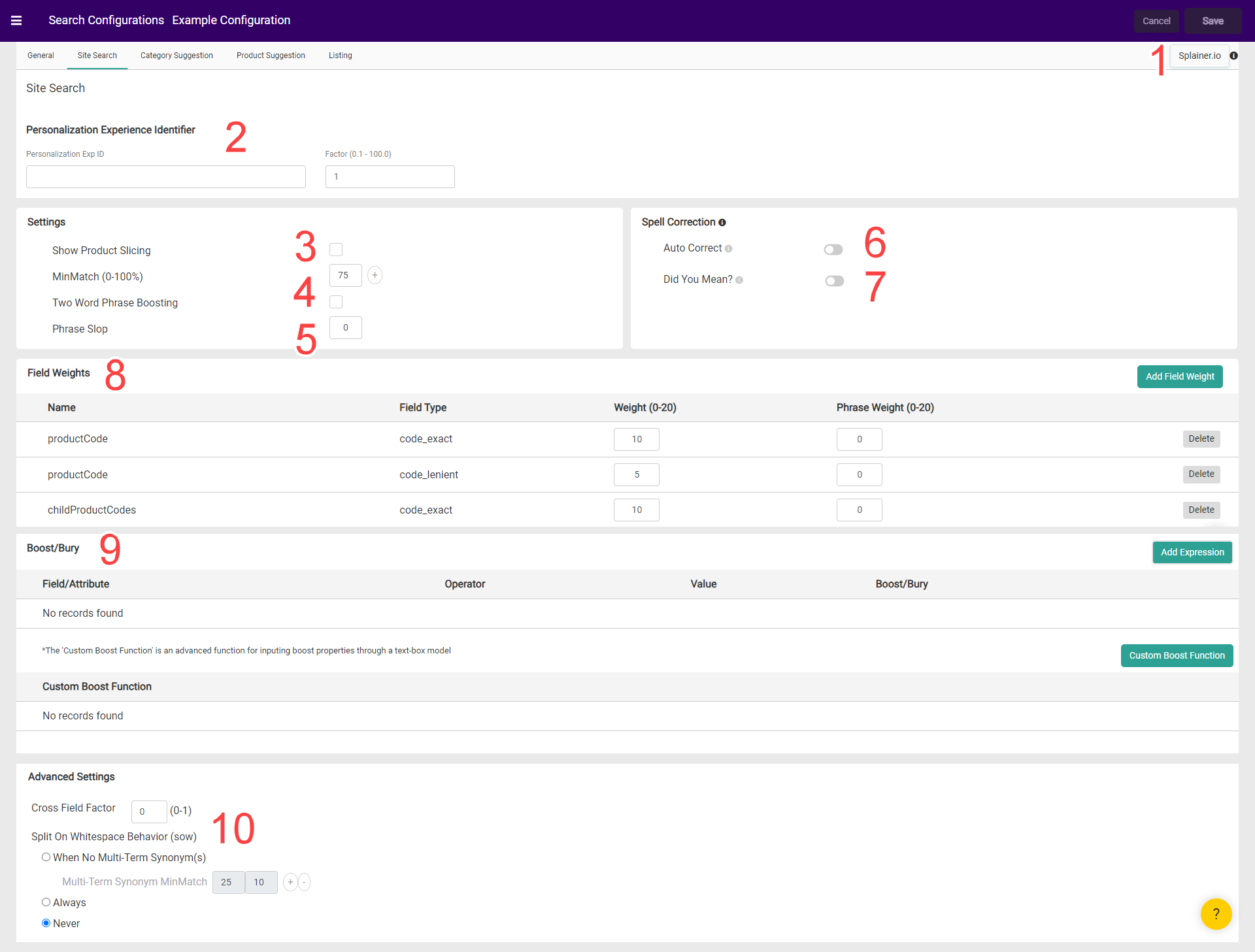This screenshot has width=1255, height=952.
Task: Click the plus stepper beside MinMatch
Action: point(375,275)
